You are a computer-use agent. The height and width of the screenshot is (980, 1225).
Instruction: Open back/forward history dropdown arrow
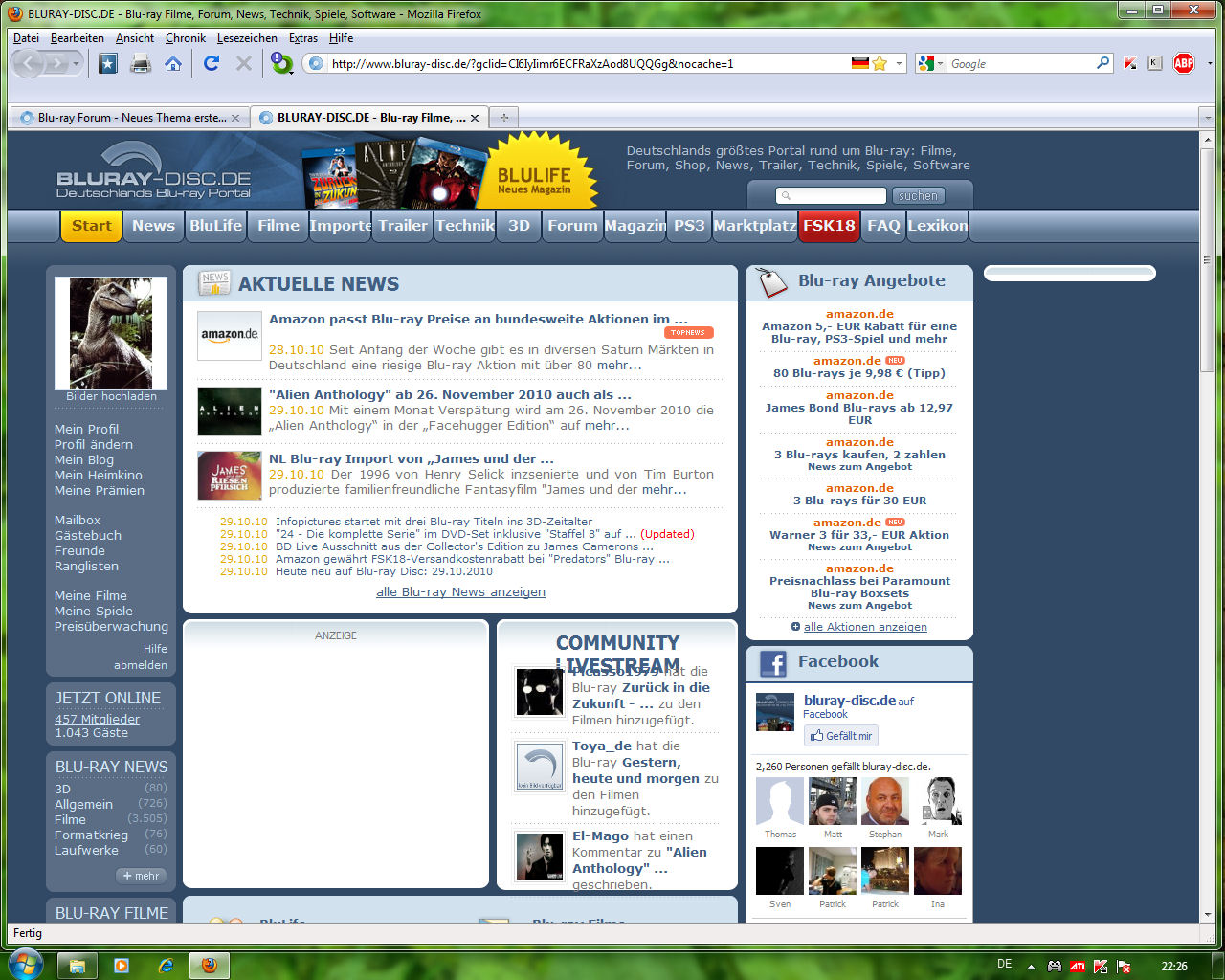coord(77,64)
